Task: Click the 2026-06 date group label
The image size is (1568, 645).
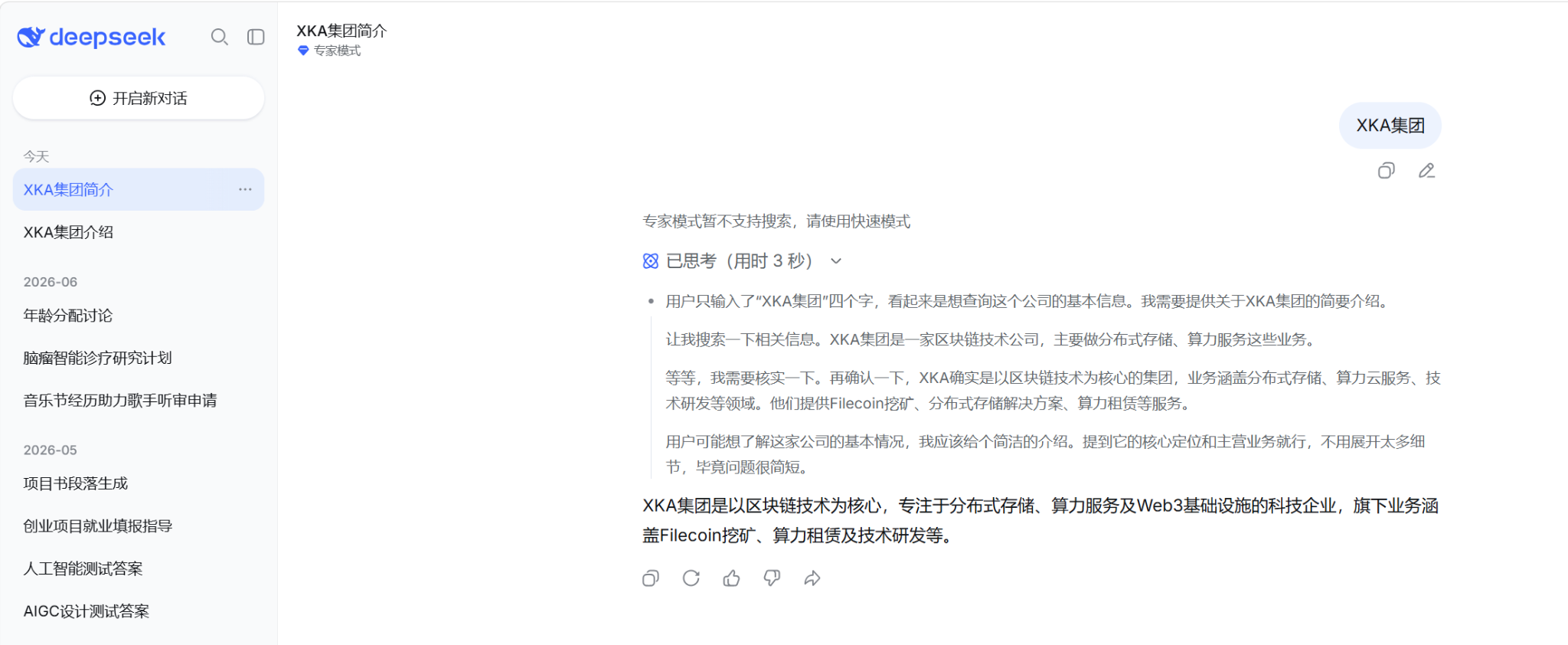Action: click(x=51, y=282)
